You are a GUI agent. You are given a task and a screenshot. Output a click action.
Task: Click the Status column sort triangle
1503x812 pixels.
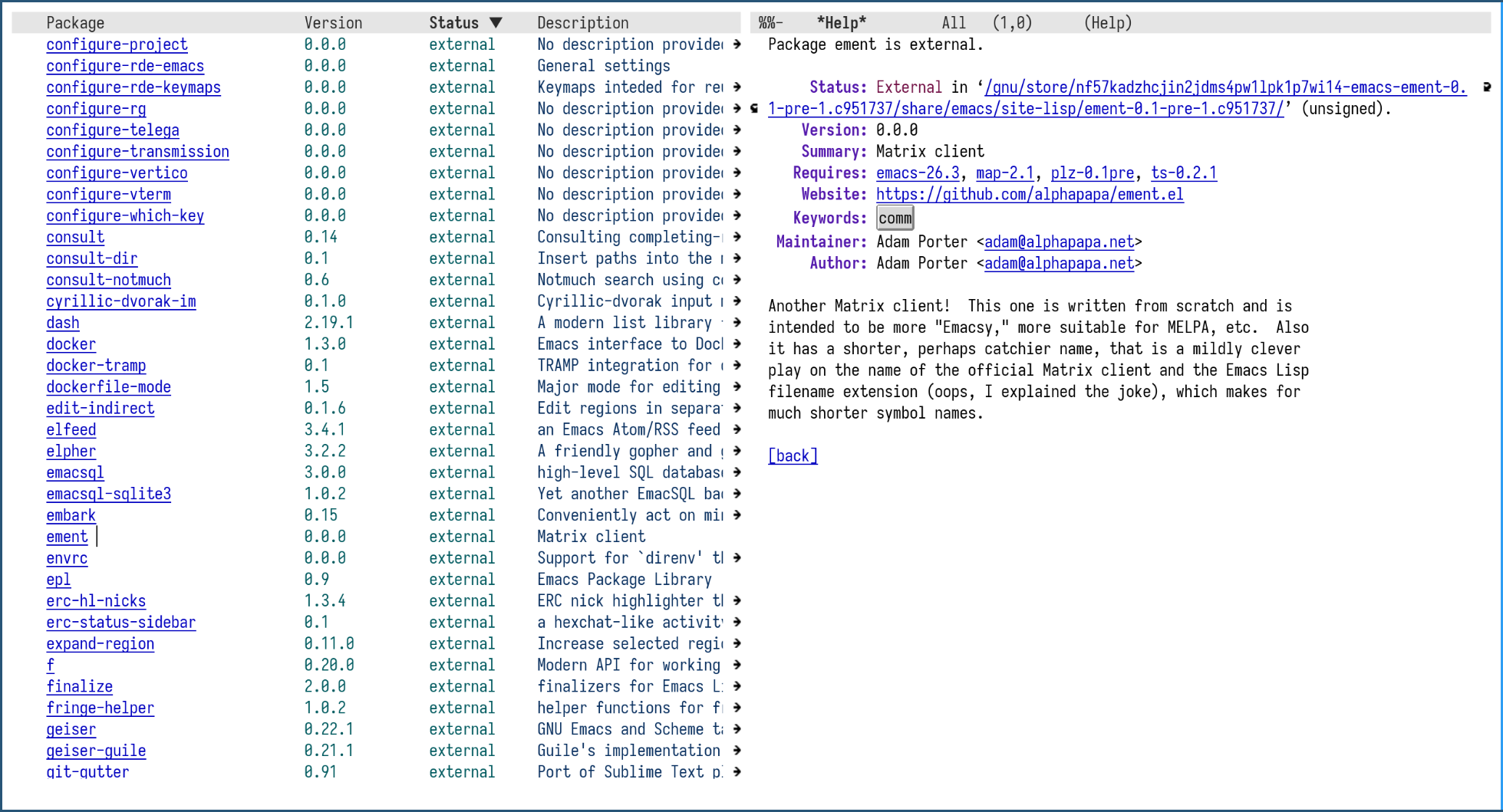496,23
